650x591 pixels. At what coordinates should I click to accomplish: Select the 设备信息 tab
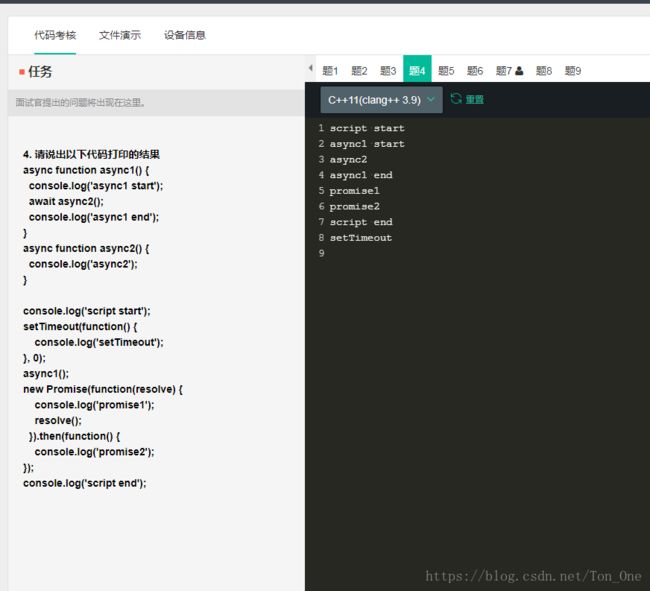tap(185, 35)
